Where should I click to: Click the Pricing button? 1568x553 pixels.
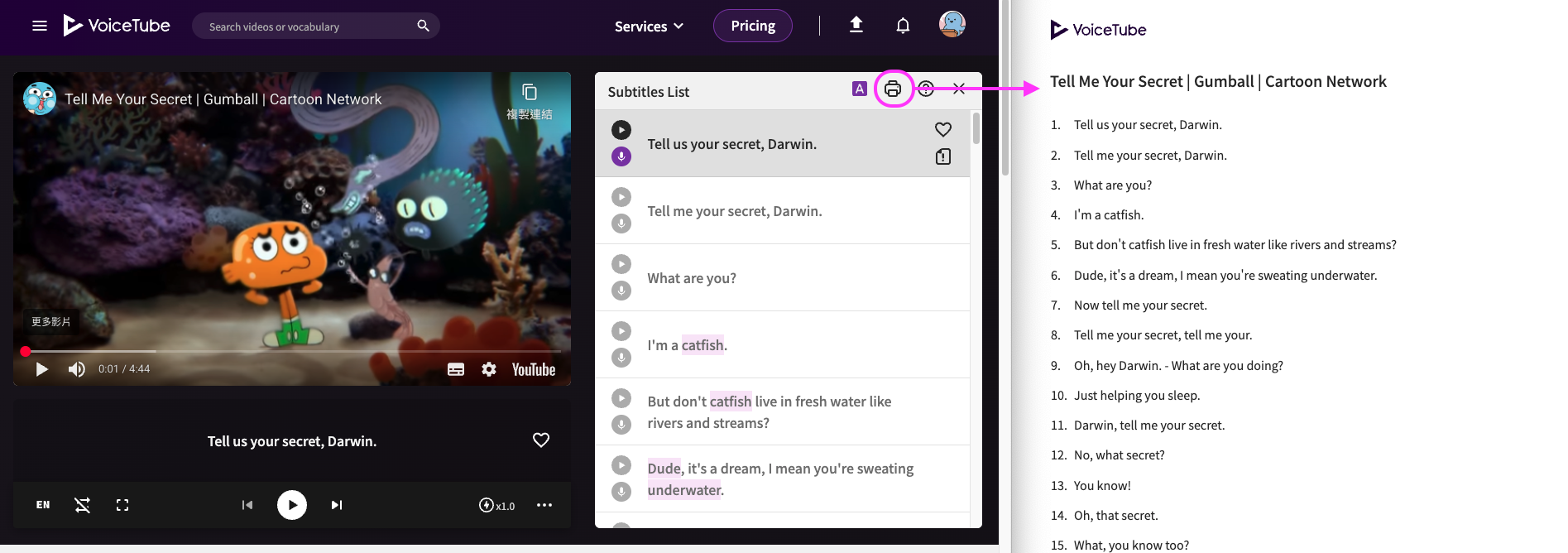[753, 26]
